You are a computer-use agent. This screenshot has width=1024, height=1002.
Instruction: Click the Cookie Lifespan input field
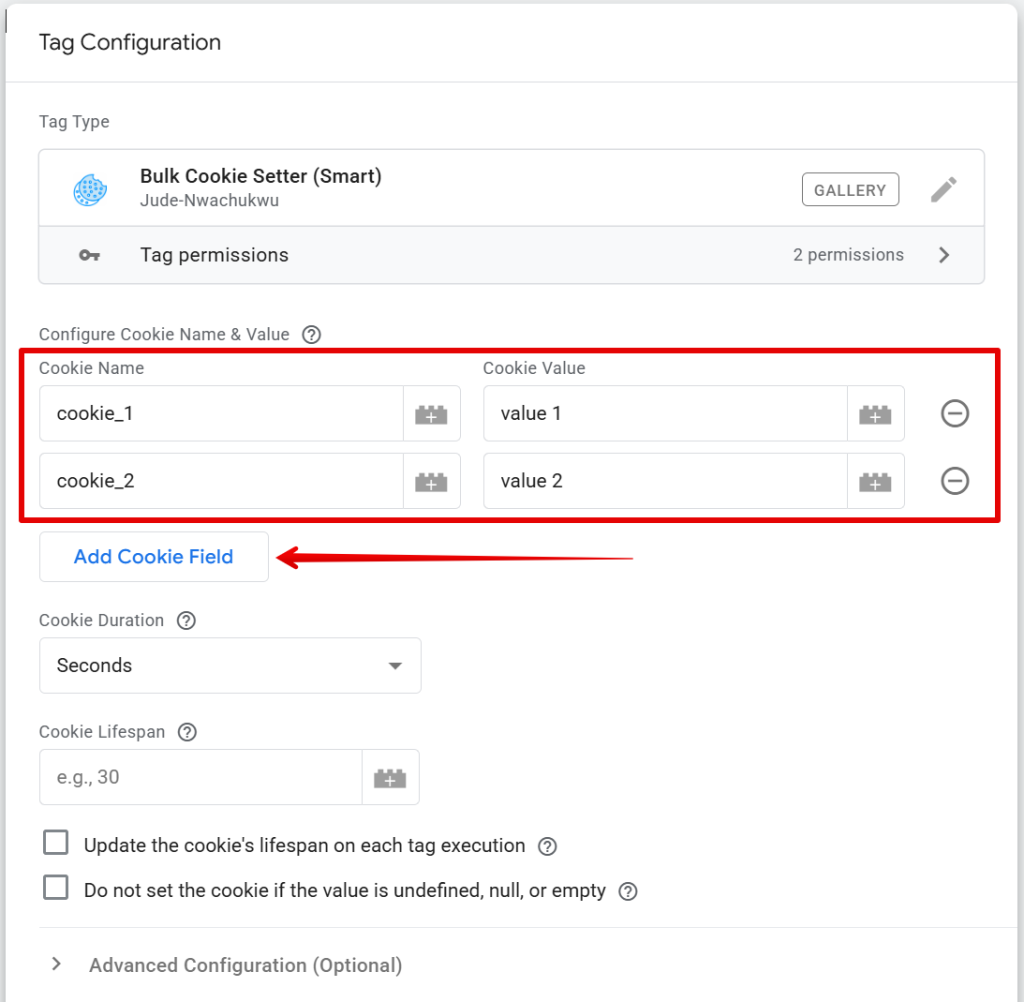pos(200,777)
